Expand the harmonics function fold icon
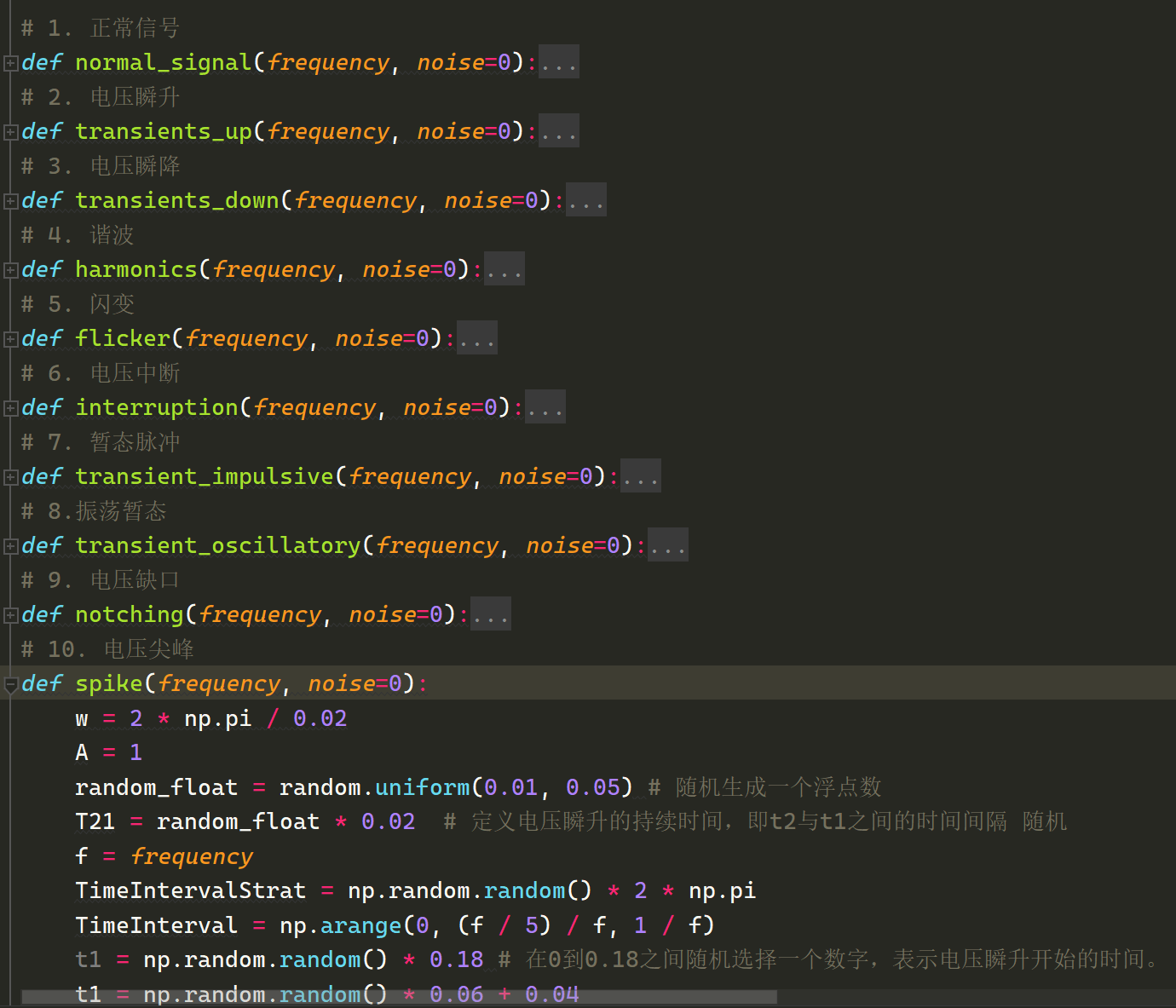The width and height of the screenshot is (1176, 1008). [10, 270]
